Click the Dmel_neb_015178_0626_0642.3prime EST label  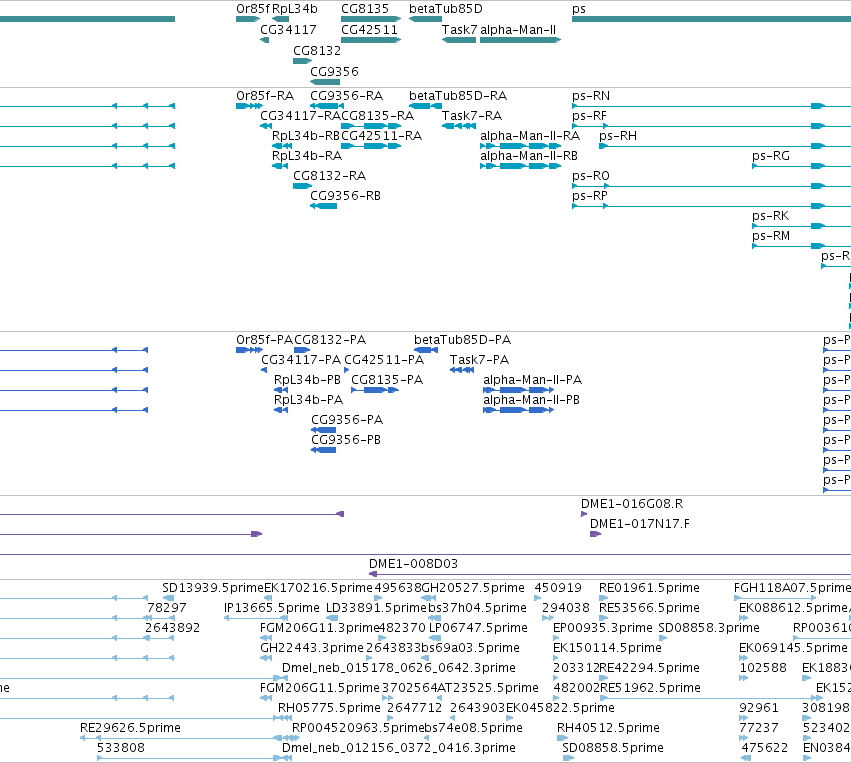(399, 669)
